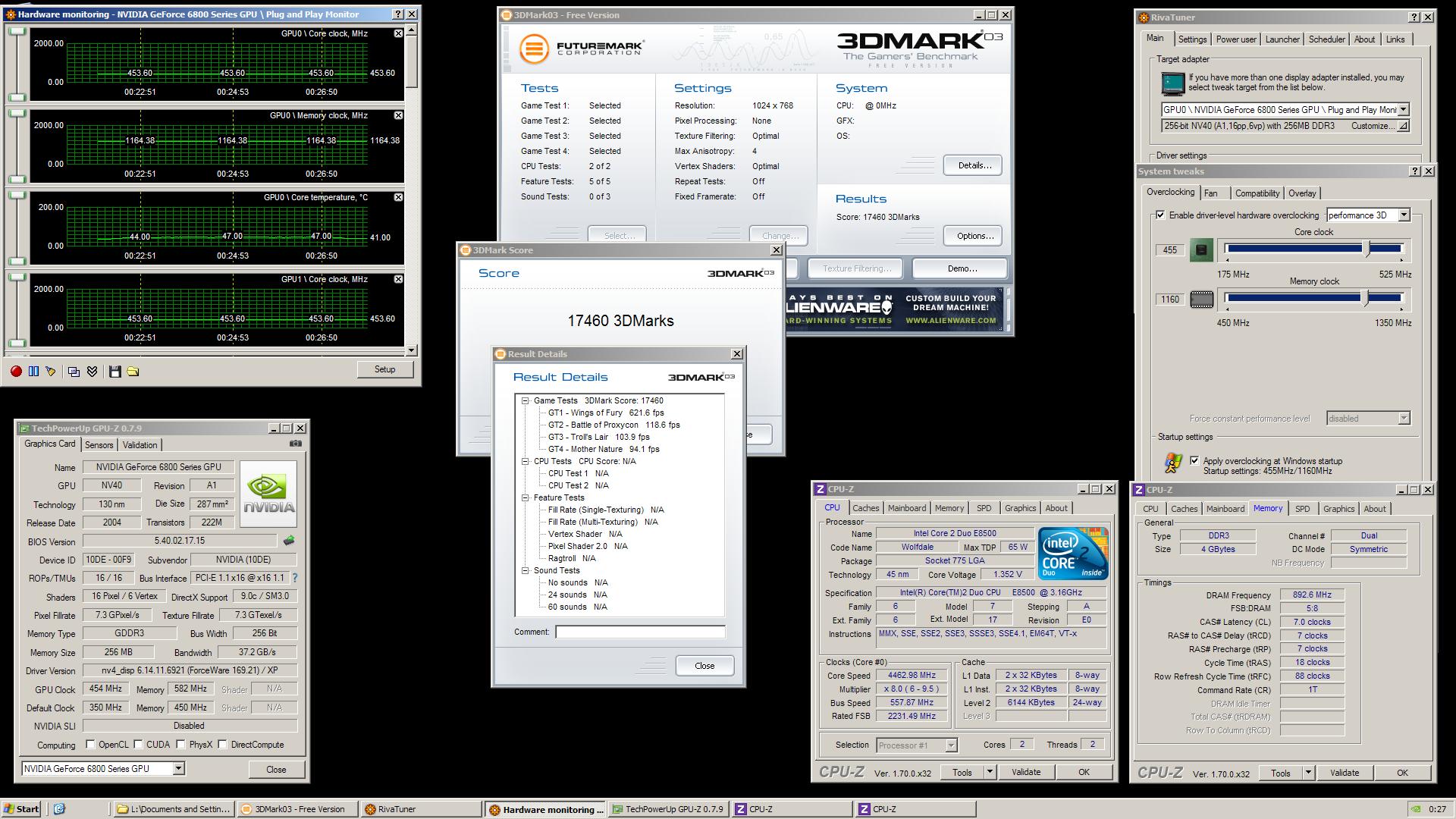The height and width of the screenshot is (819, 1456).
Task: Open the Power user tab in RivaTuner
Action: click(x=1236, y=39)
